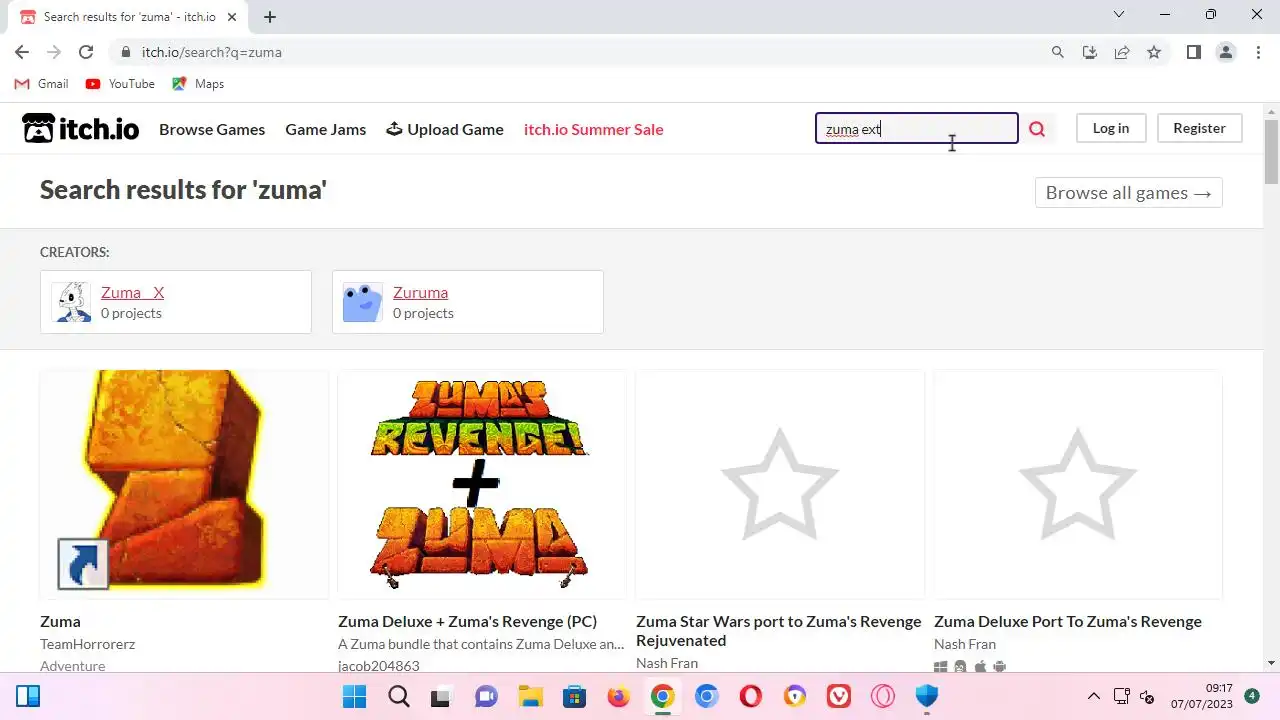Click Zuruma creator avatar
Image resolution: width=1280 pixels, height=720 pixels.
[363, 302]
